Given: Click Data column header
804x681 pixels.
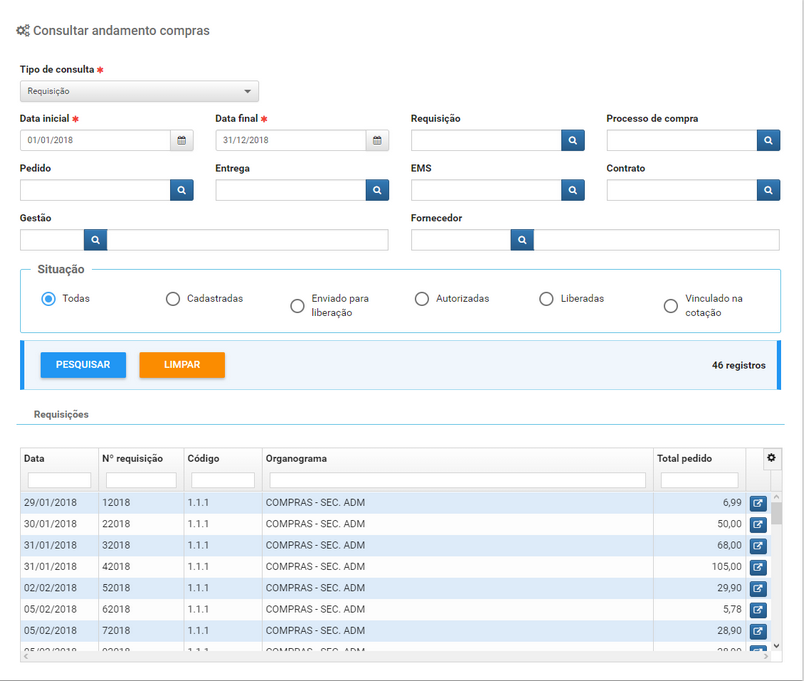Looking at the screenshot, I should [x=34, y=458].
